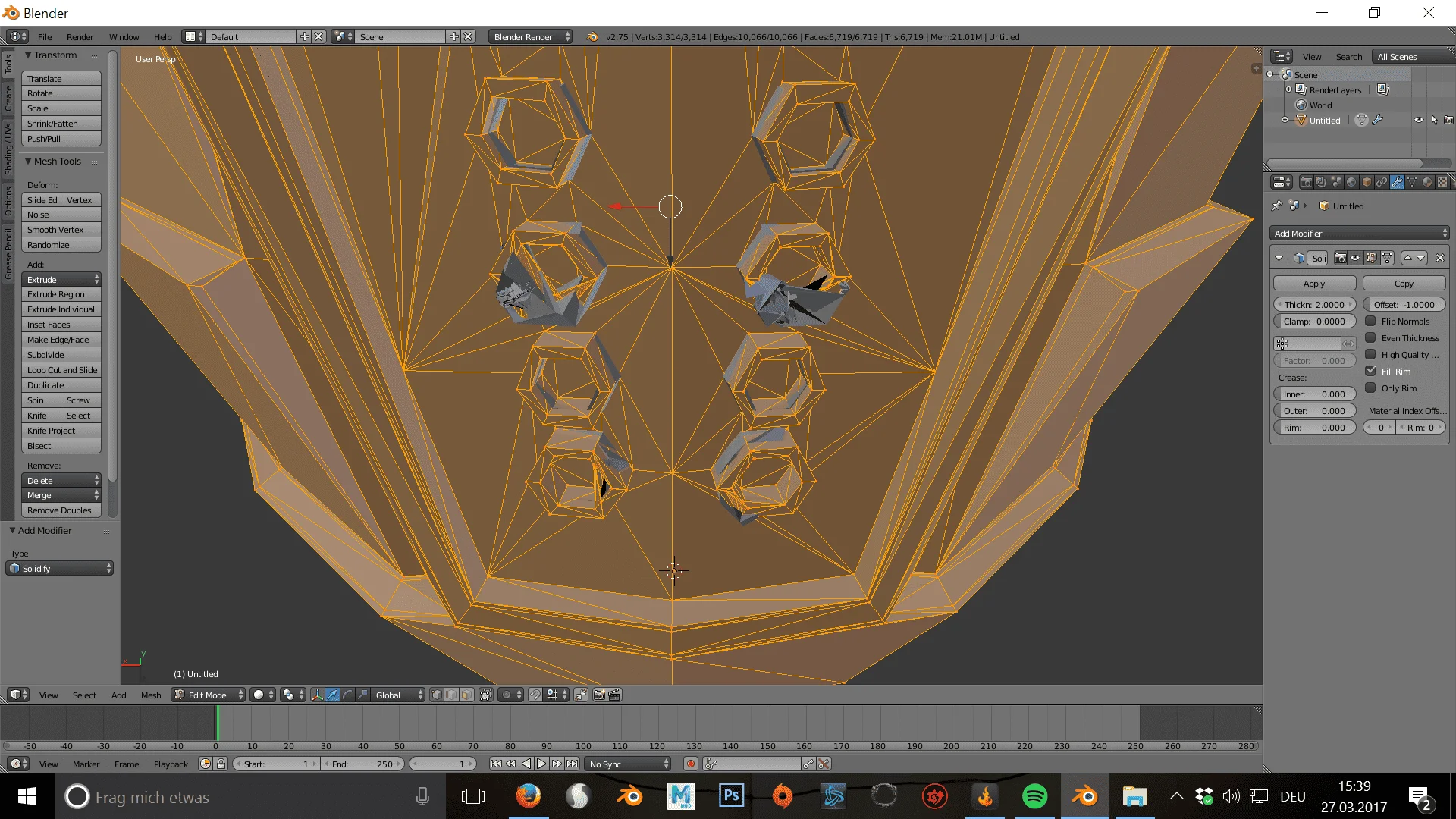Enable the snap magnet icon in viewport header
Screen dimensions: 1456x819
coord(536,695)
